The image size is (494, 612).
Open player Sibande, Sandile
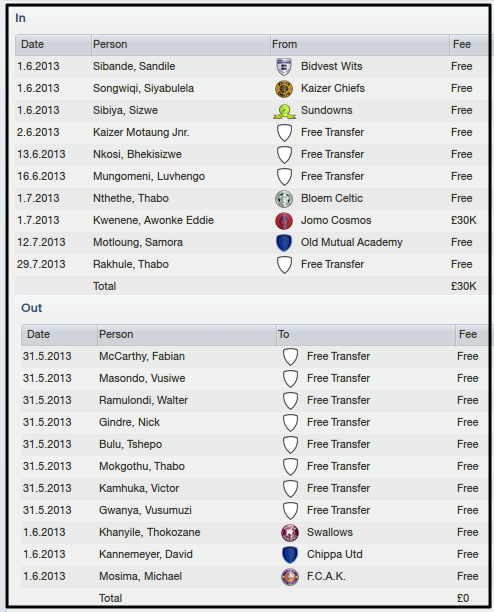tap(134, 66)
